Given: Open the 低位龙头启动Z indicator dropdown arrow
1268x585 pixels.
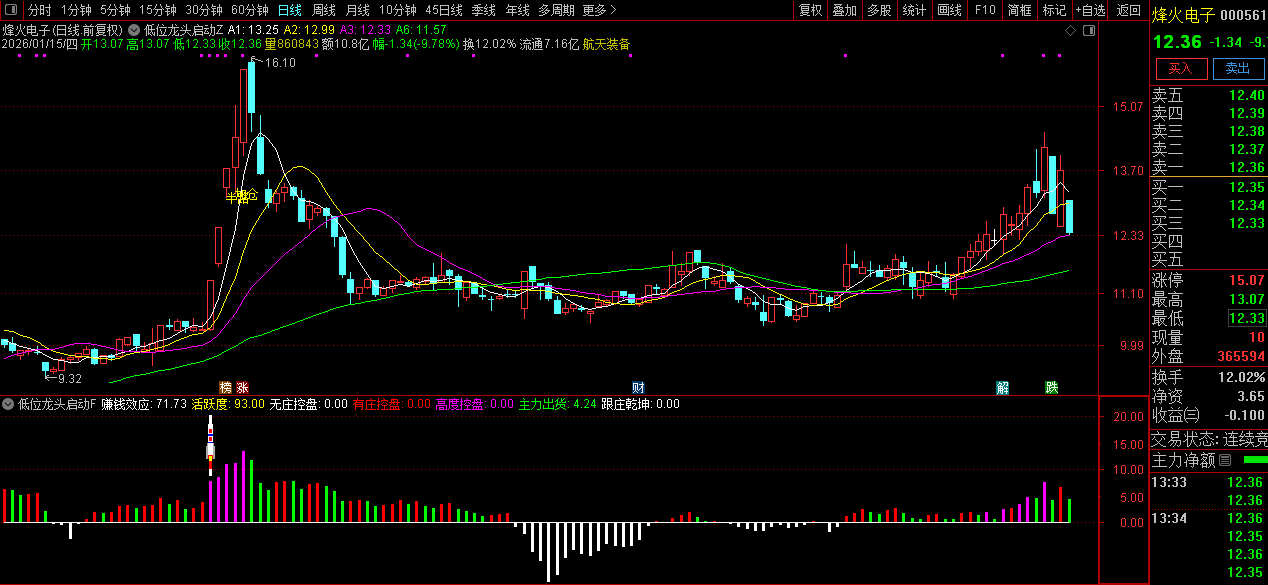Looking at the screenshot, I should (x=134, y=30).
